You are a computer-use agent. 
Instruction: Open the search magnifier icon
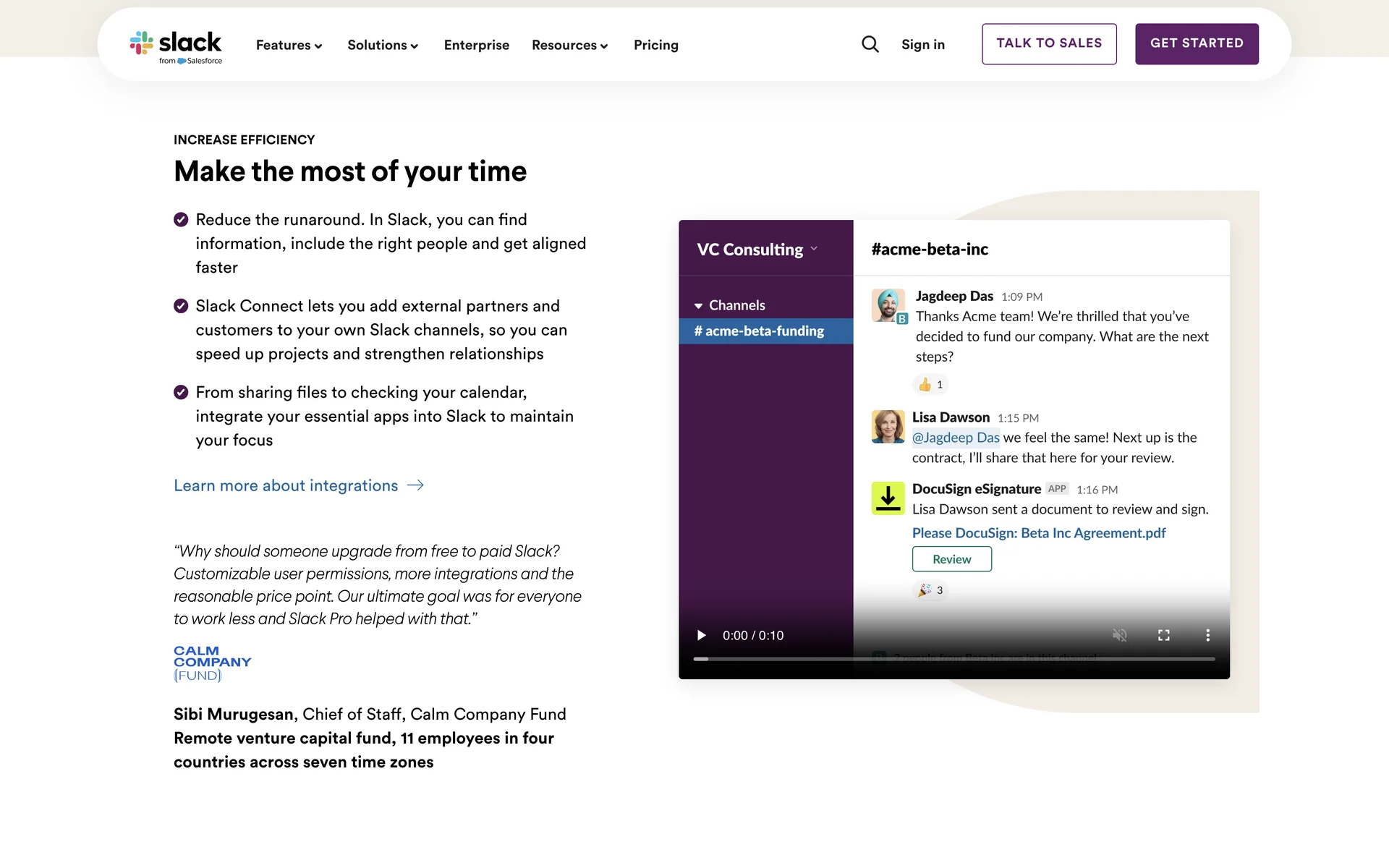[870, 45]
